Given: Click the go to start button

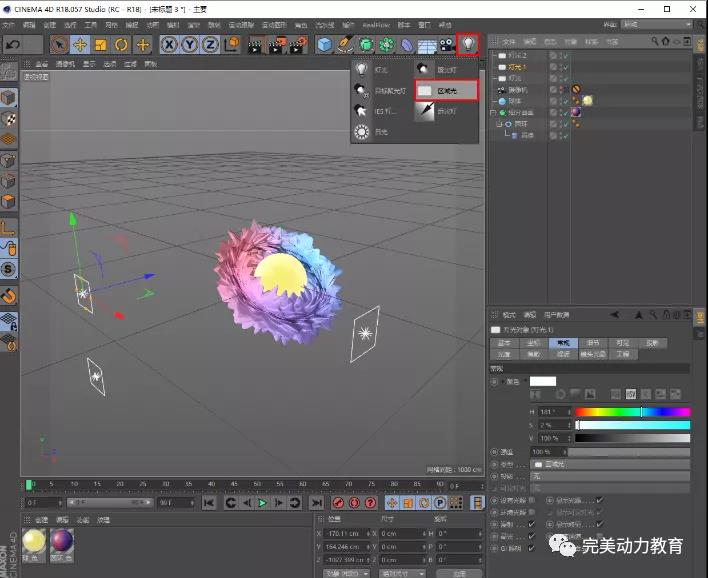Looking at the screenshot, I should pos(208,503).
